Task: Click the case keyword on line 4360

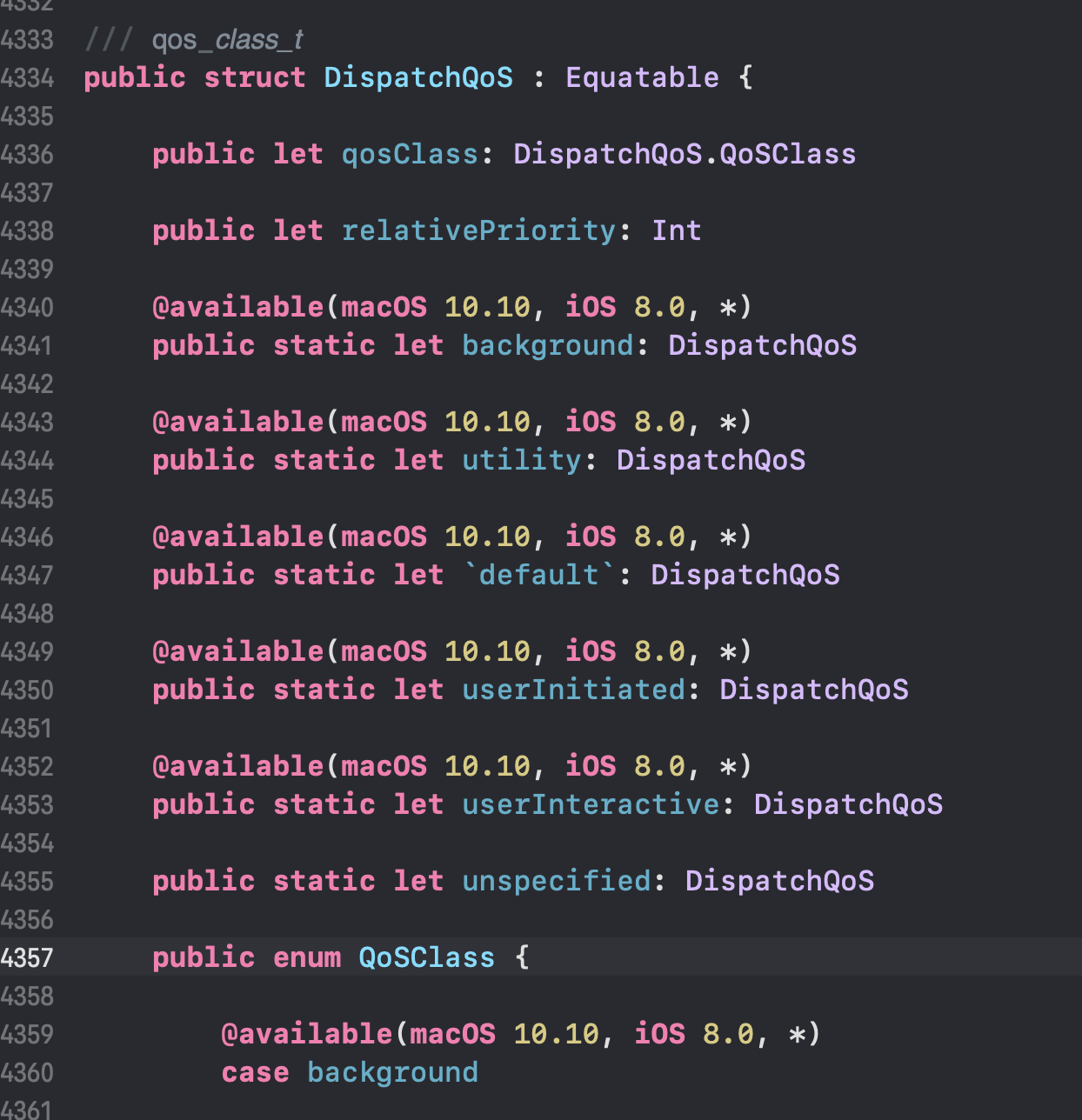Action: pos(255,1072)
